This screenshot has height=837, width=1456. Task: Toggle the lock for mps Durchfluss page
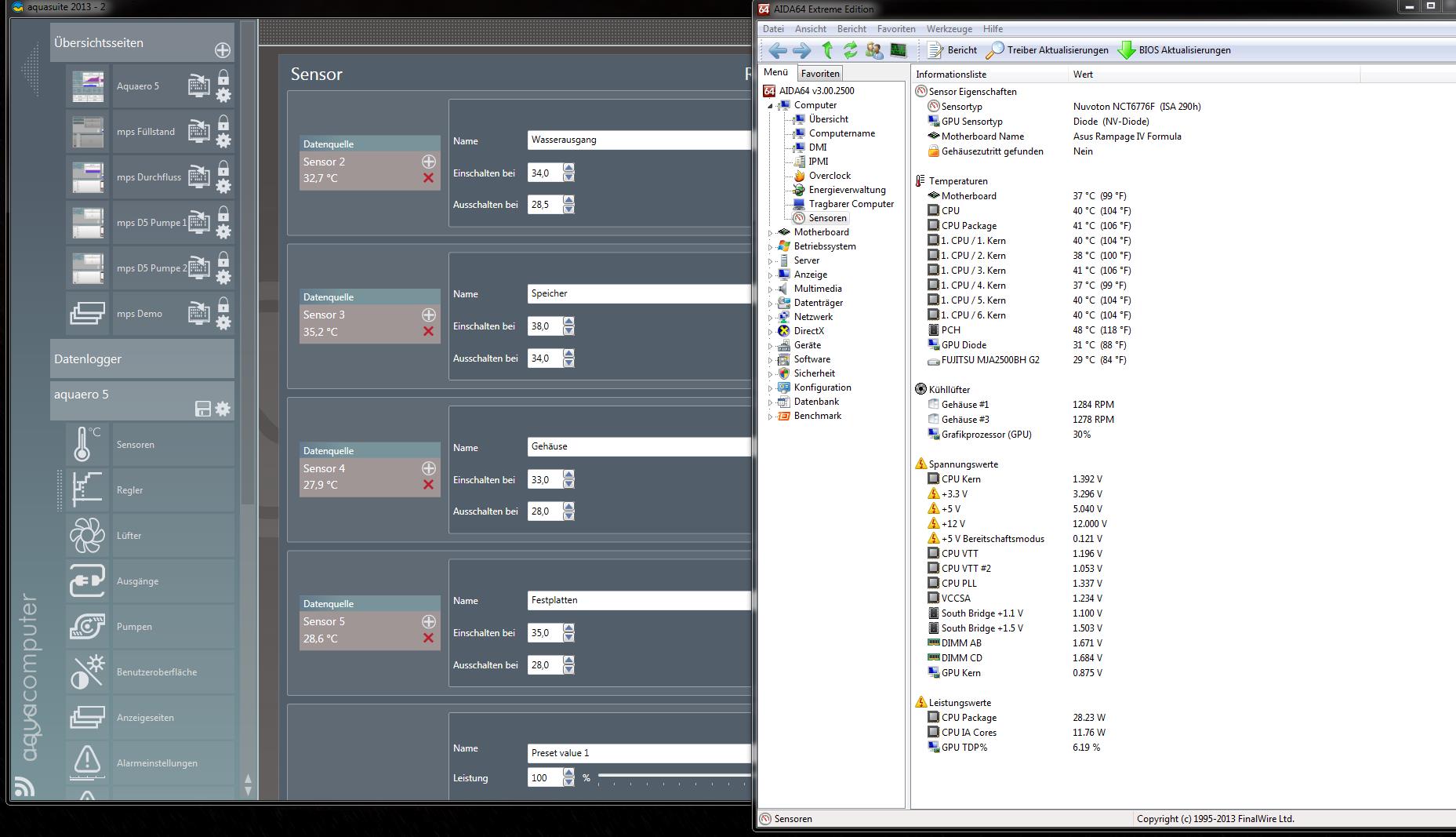click(223, 168)
